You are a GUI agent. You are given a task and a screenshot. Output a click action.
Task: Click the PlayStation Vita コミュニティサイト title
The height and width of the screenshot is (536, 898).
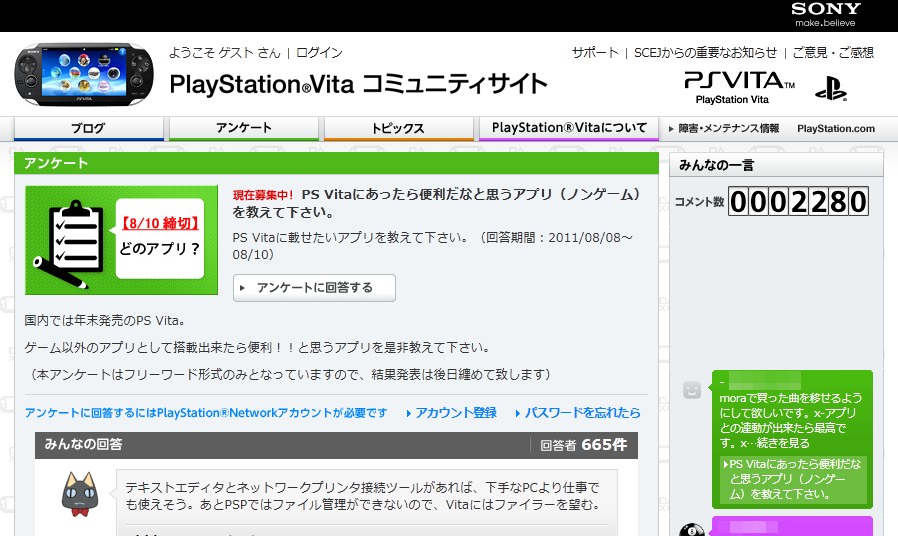359,84
